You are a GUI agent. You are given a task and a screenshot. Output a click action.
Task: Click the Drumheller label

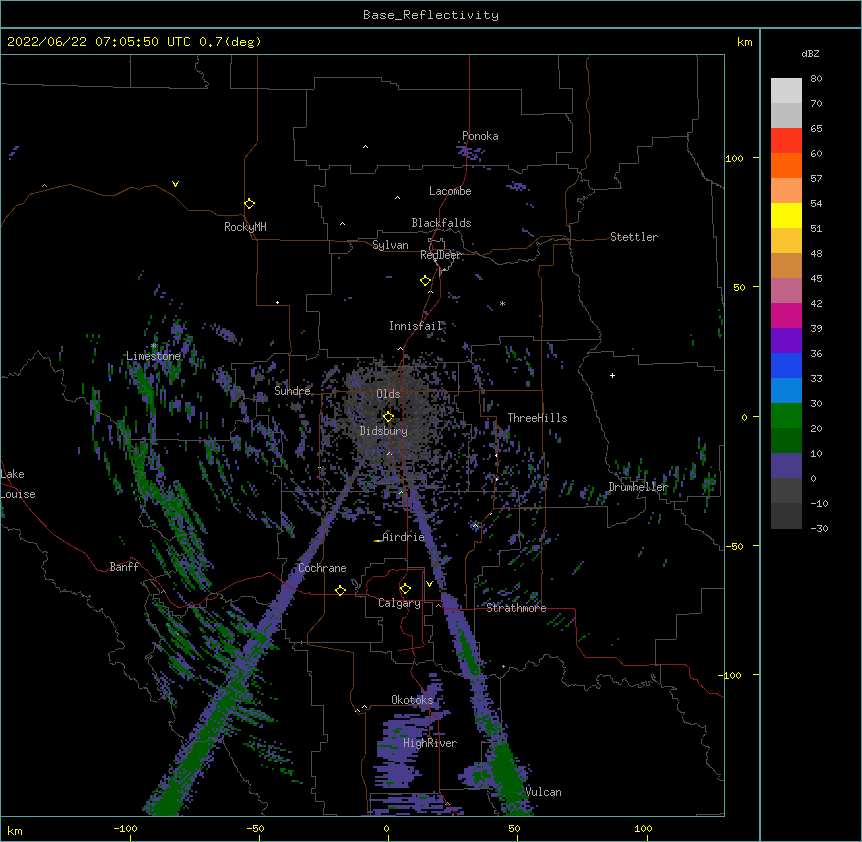pos(638,487)
